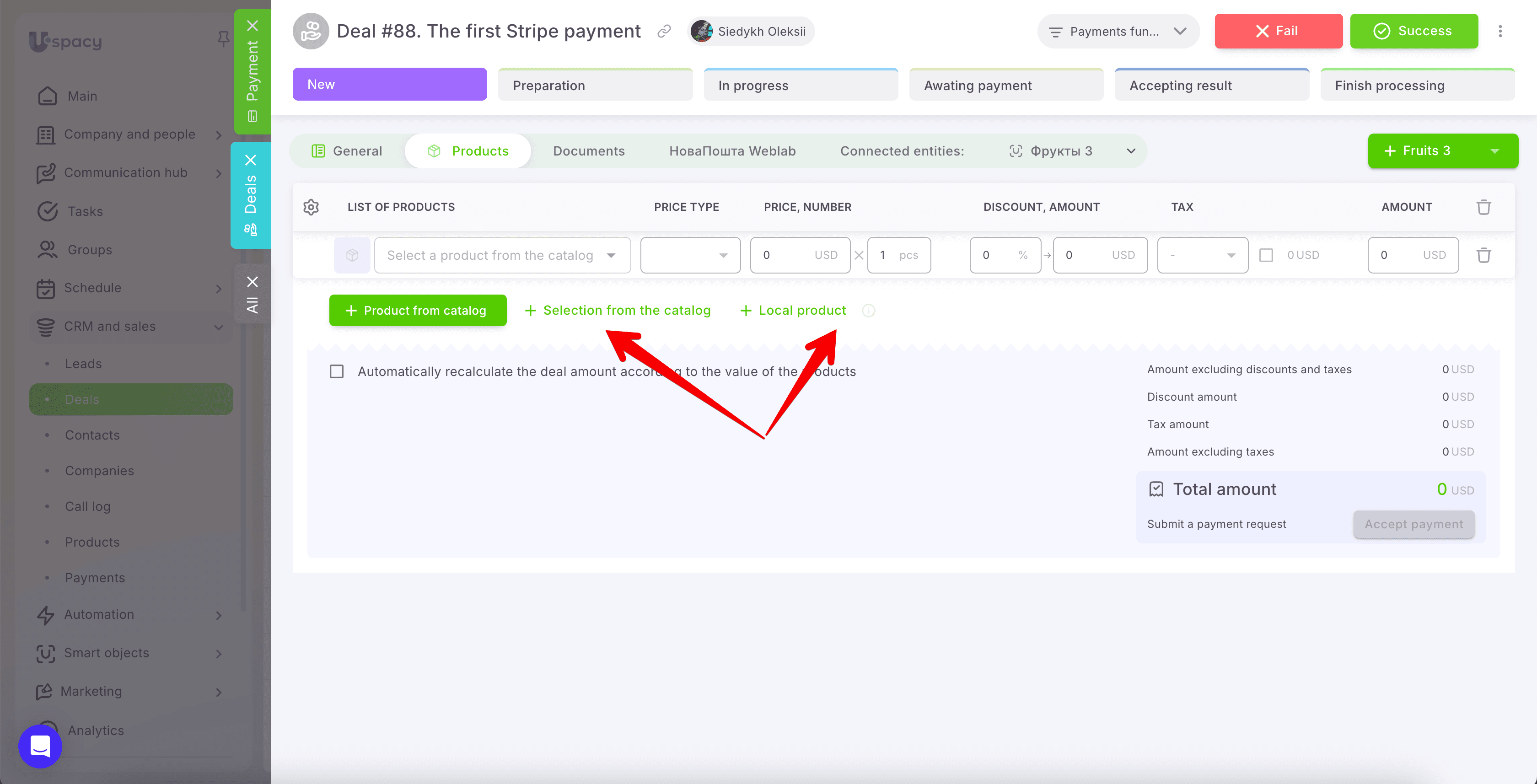This screenshot has width=1537, height=784.
Task: Open НоваПошта Weblab tab
Action: (x=732, y=151)
